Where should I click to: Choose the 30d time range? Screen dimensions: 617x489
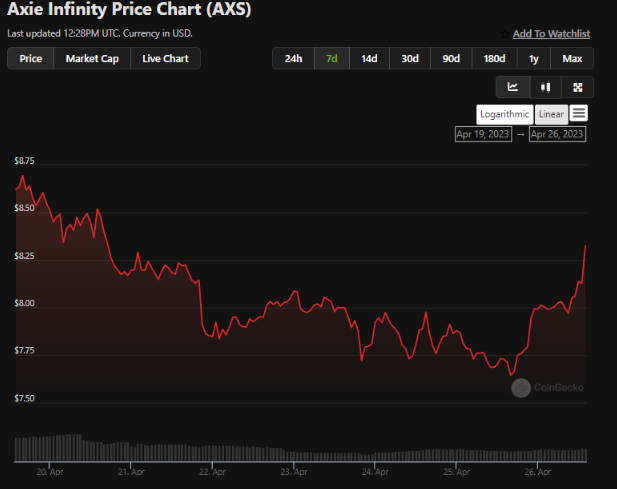[x=410, y=59]
